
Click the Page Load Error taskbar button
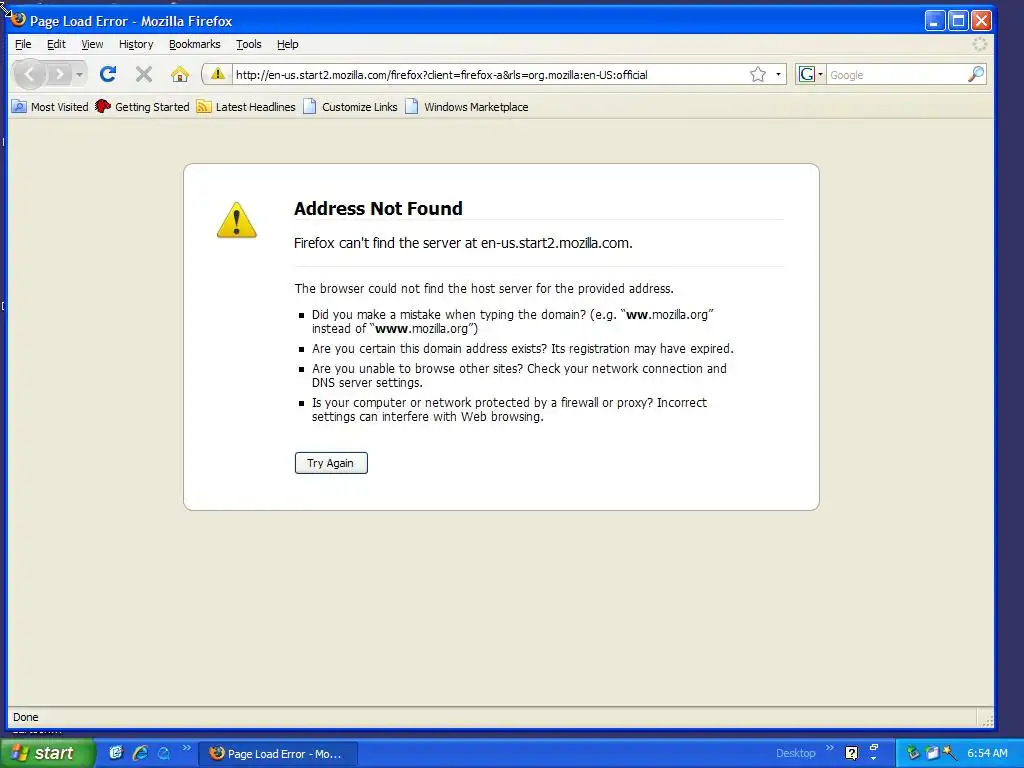[278, 754]
